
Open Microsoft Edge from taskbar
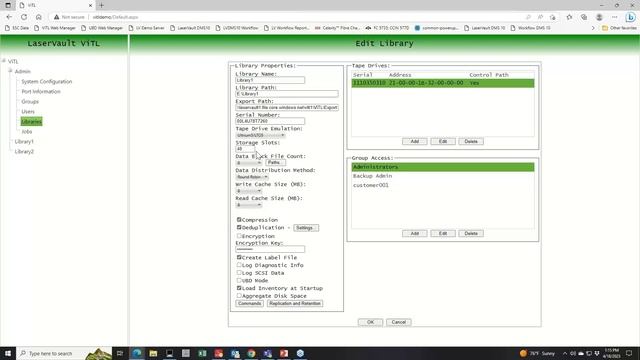click(137, 353)
